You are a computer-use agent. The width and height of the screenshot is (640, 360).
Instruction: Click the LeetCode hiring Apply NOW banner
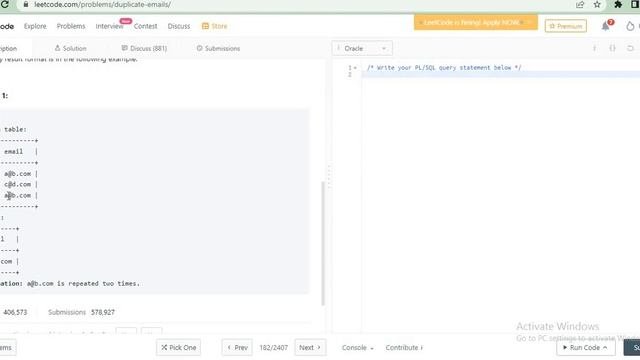tap(476, 22)
